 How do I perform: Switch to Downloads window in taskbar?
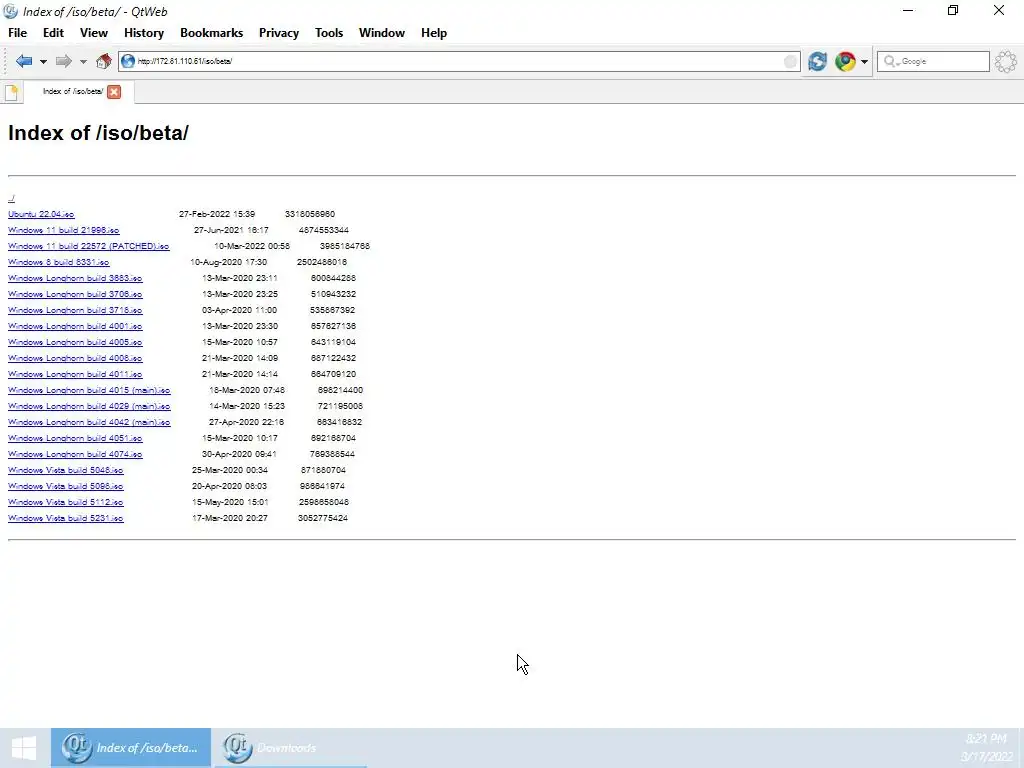click(x=289, y=748)
